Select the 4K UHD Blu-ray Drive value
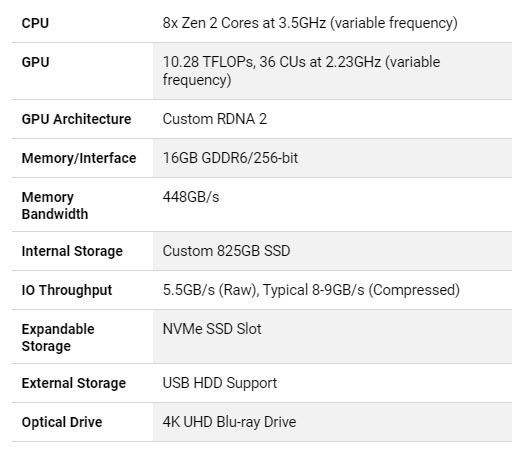The image size is (522, 452). [229, 422]
